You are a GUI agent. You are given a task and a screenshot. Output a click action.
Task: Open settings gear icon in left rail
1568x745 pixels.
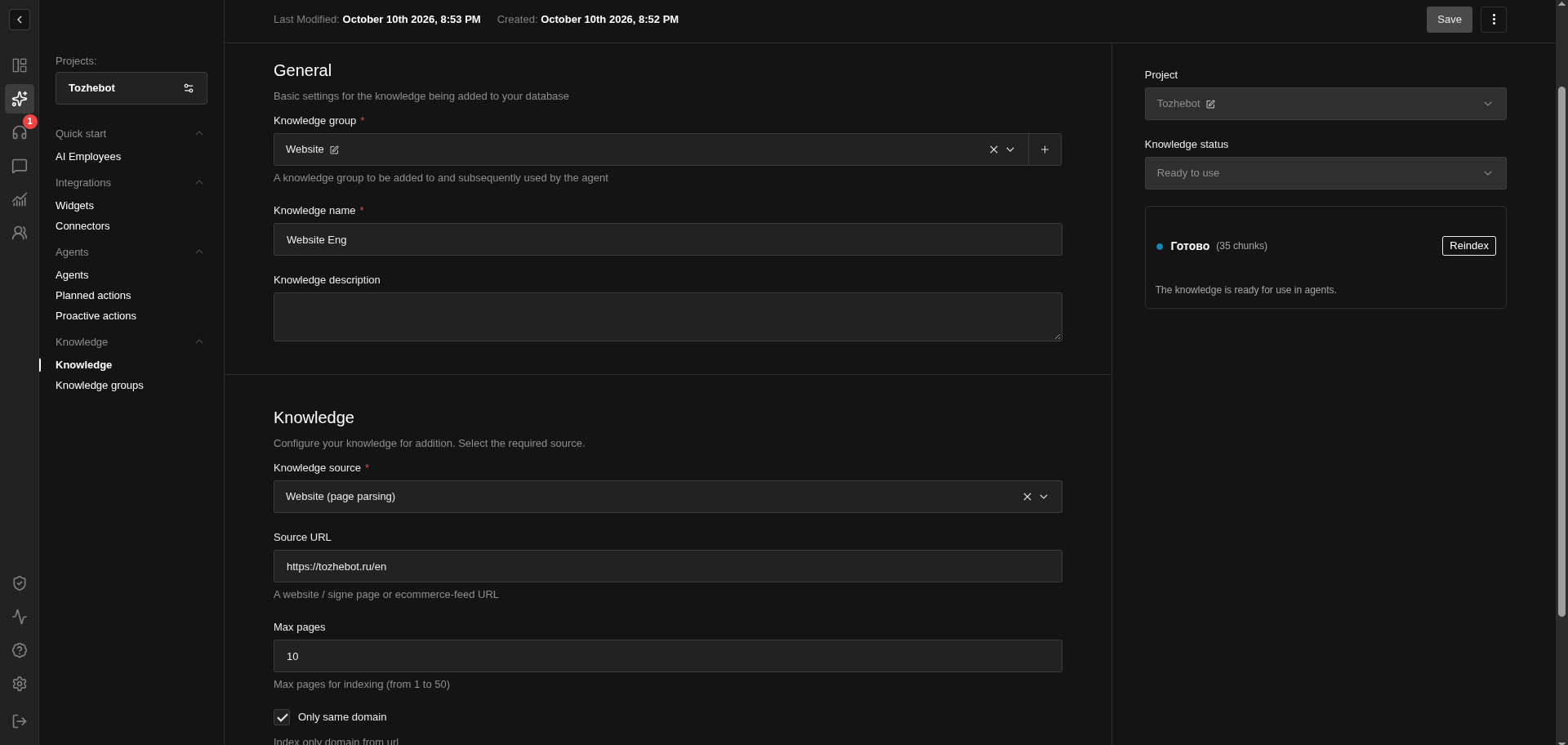(x=20, y=684)
